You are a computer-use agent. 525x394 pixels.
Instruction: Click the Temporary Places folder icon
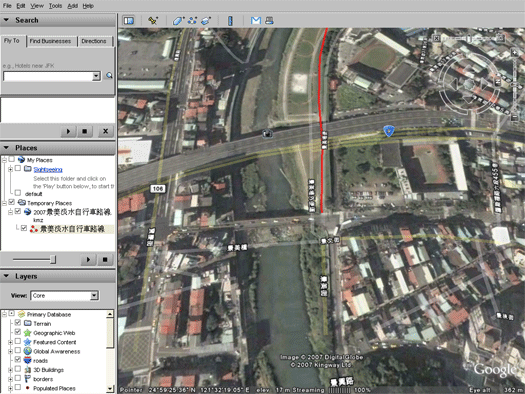[x=22, y=203]
